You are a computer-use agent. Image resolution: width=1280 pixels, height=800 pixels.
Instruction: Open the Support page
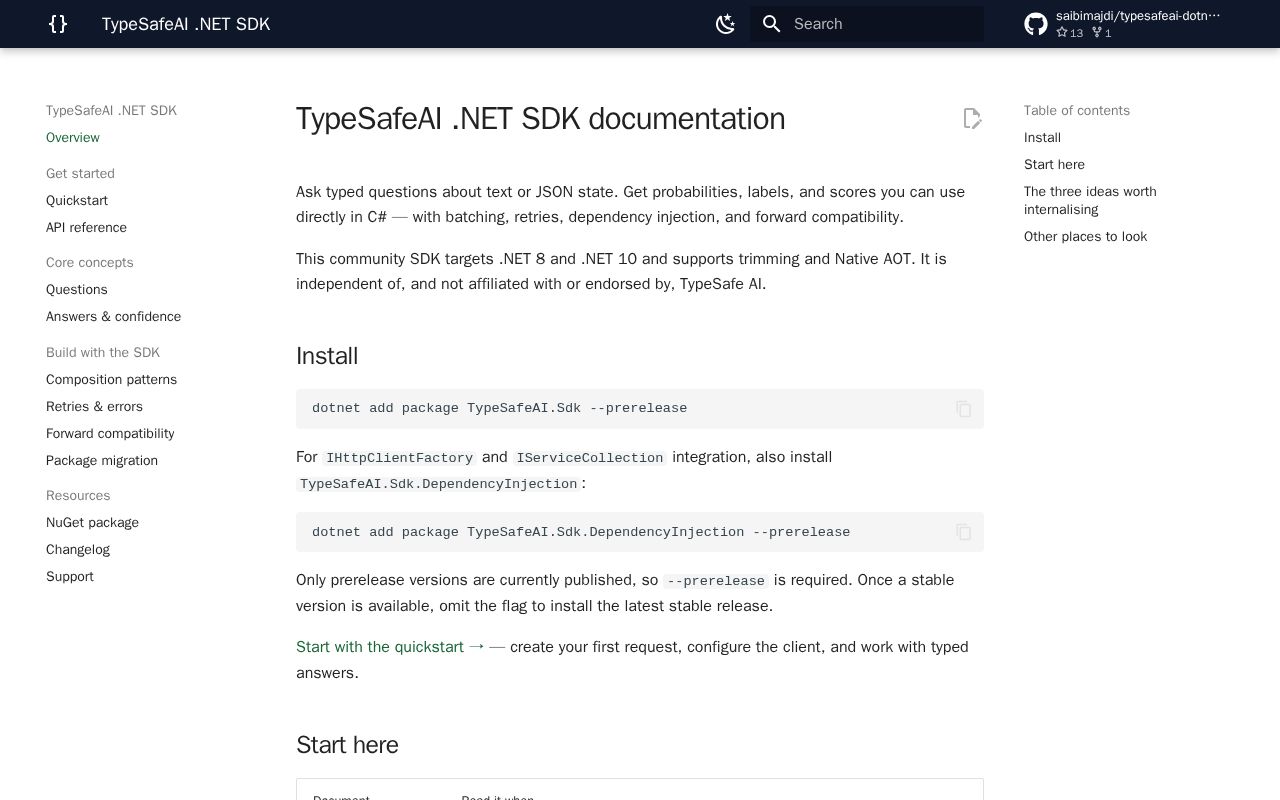point(70,577)
